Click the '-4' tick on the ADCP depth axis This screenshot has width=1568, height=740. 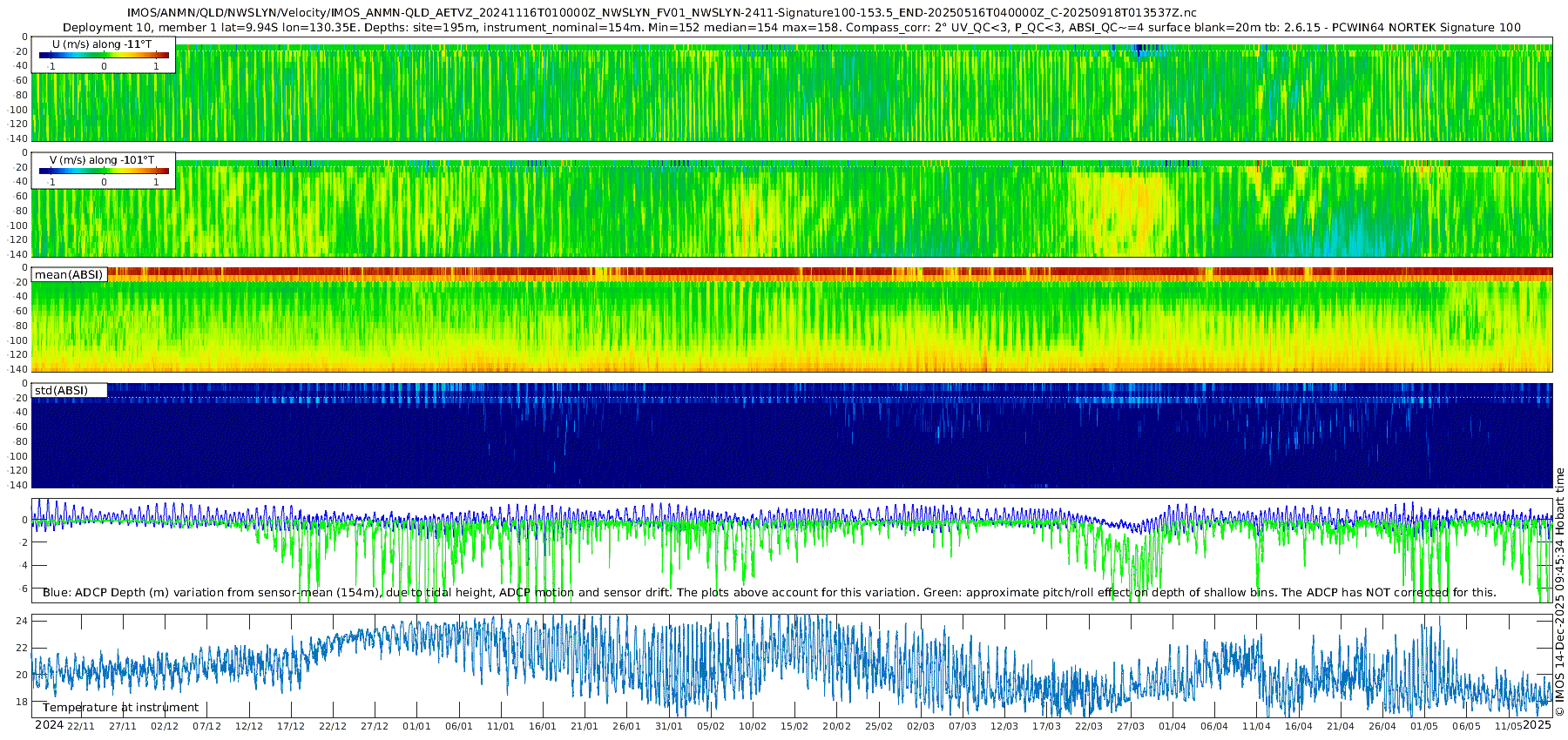(24, 565)
